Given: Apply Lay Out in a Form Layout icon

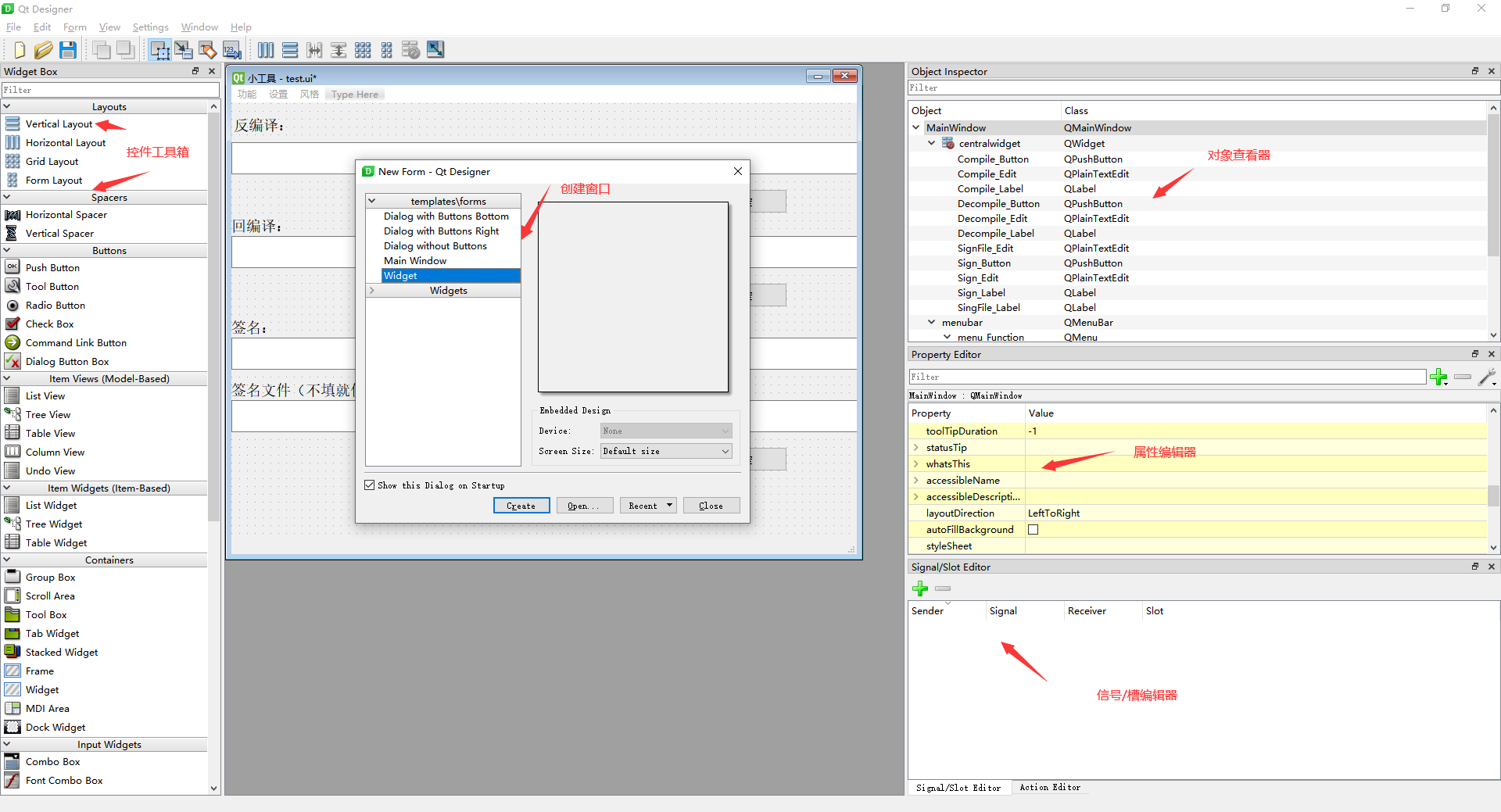Looking at the screenshot, I should [387, 50].
